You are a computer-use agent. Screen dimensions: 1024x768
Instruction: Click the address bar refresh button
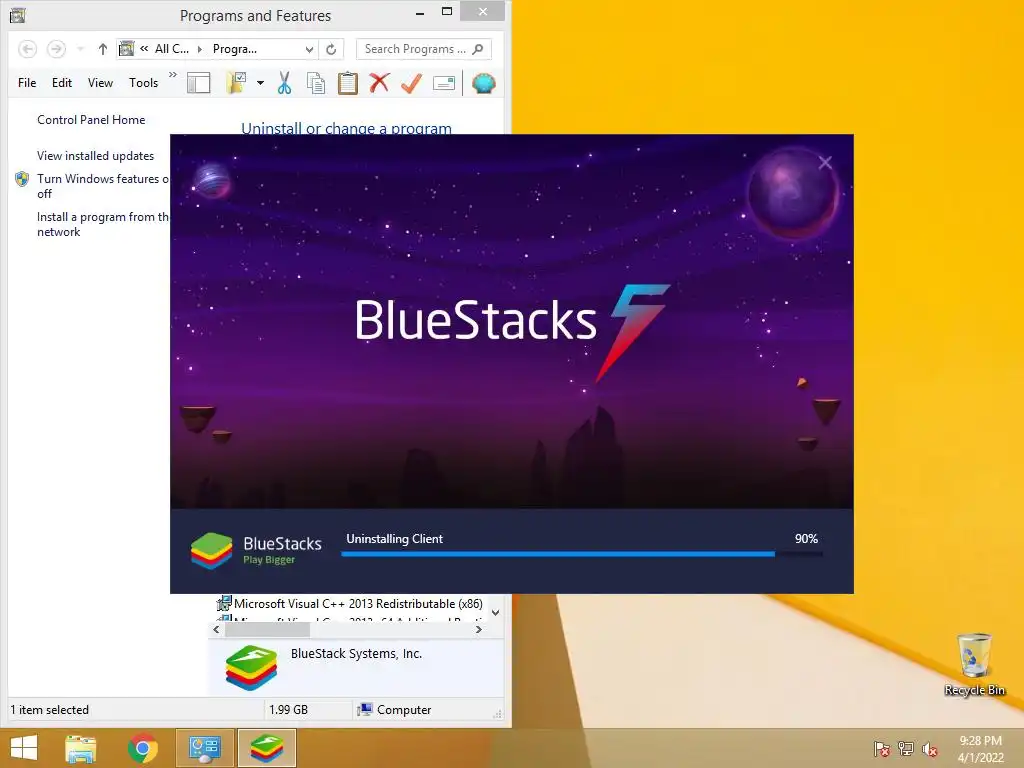[331, 49]
